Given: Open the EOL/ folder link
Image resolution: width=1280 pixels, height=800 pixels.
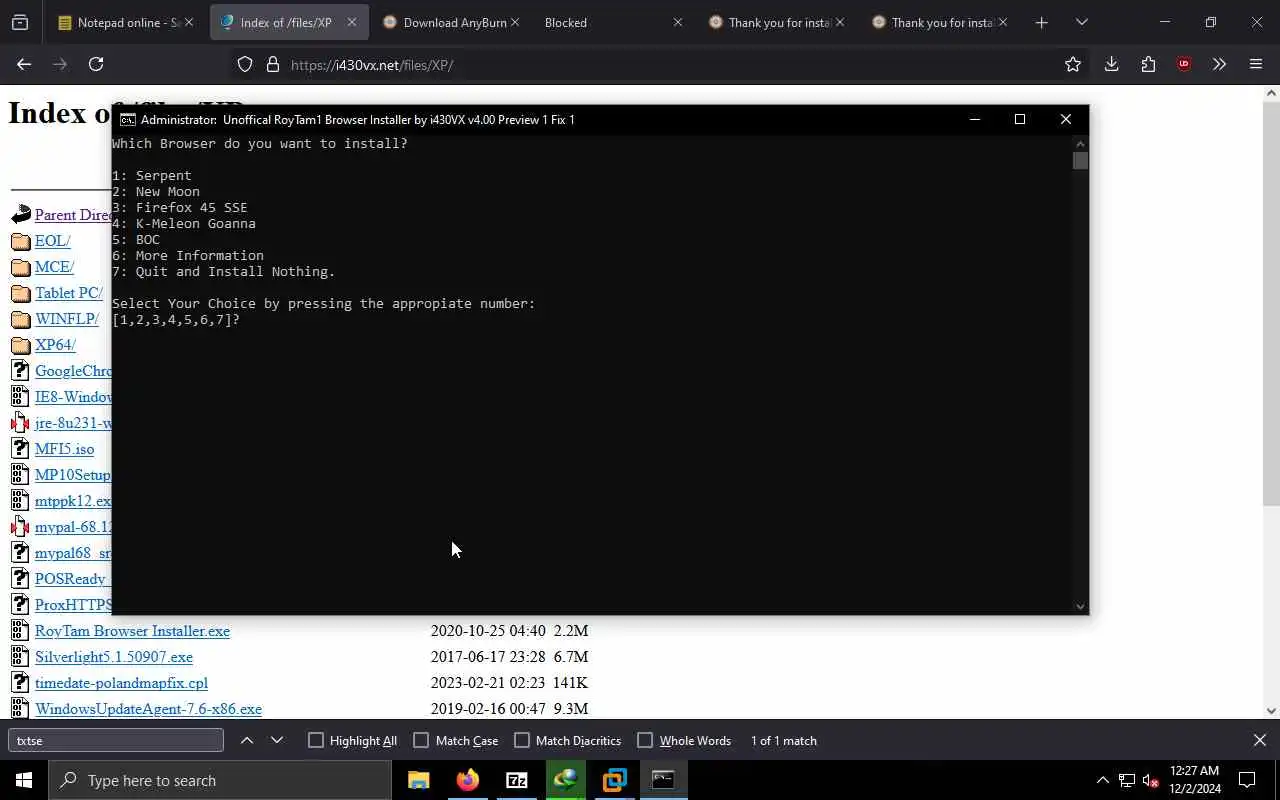Looking at the screenshot, I should [x=52, y=241].
